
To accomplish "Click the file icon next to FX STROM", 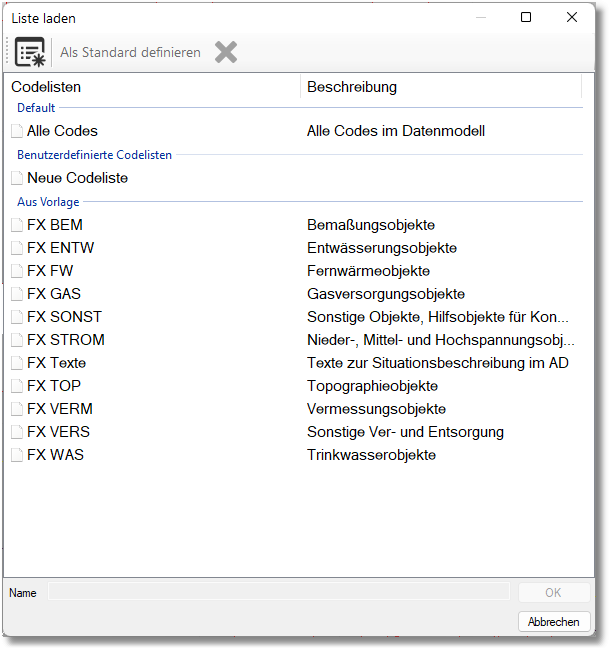I will (17, 341).
